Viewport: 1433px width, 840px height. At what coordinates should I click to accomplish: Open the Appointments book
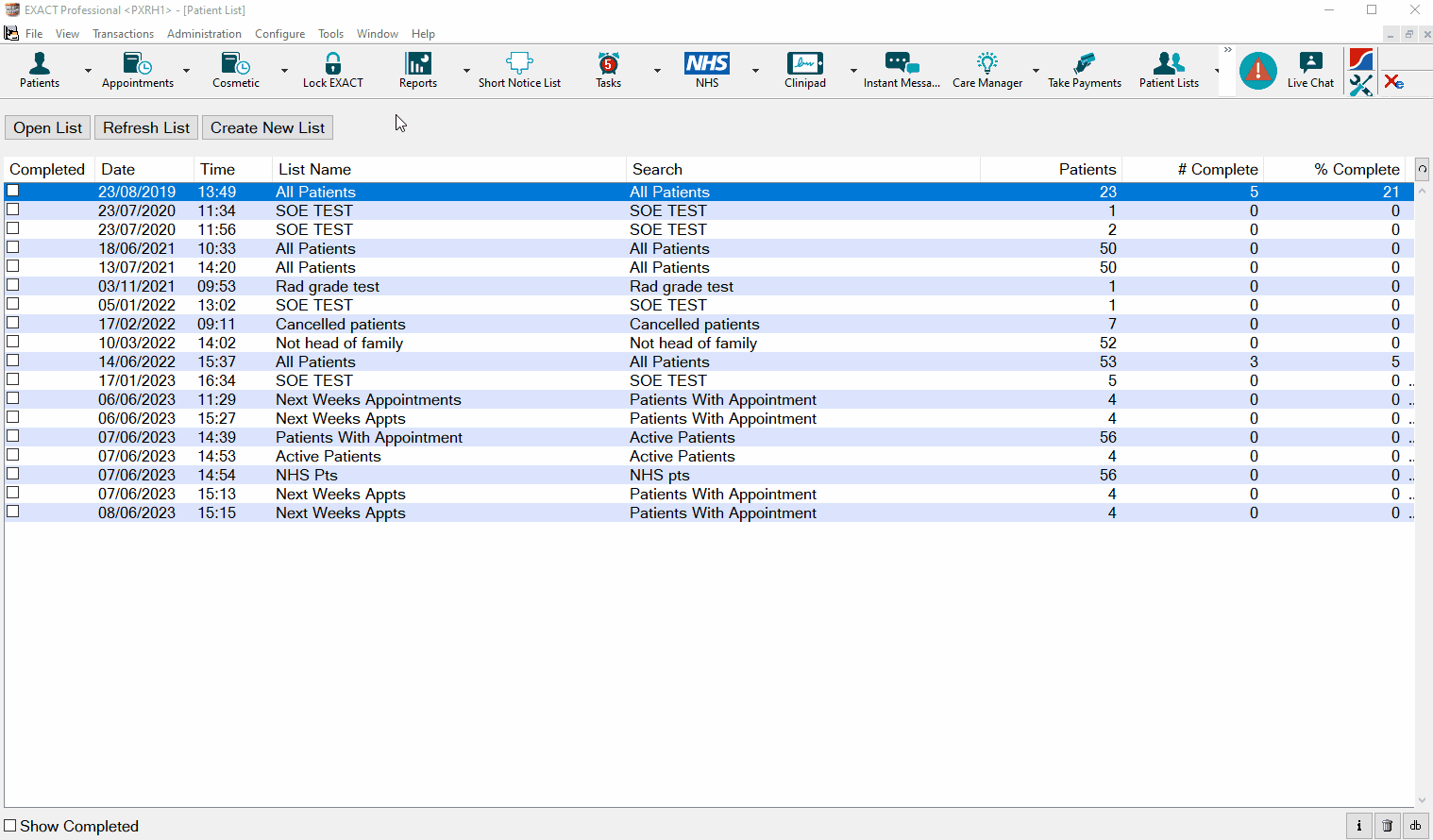point(137,70)
